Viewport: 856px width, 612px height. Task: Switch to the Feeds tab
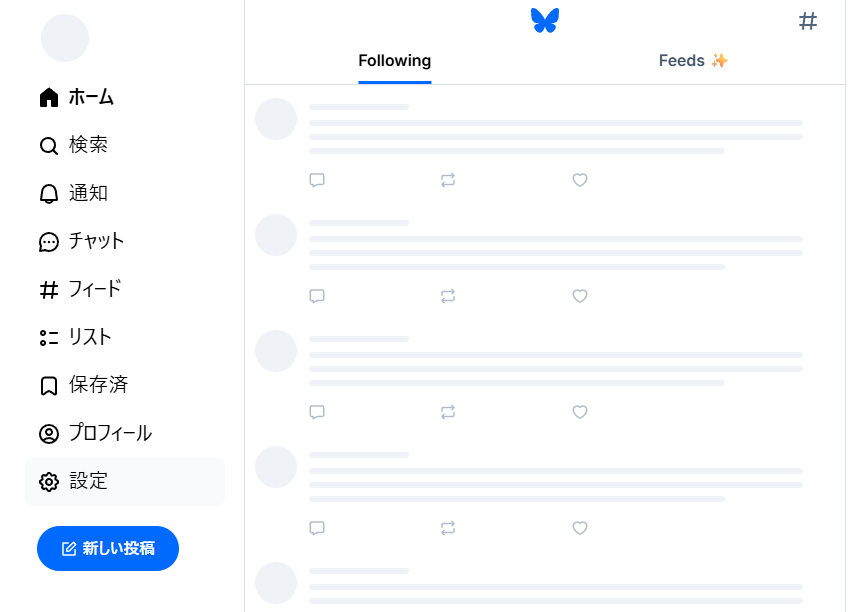[x=693, y=61]
